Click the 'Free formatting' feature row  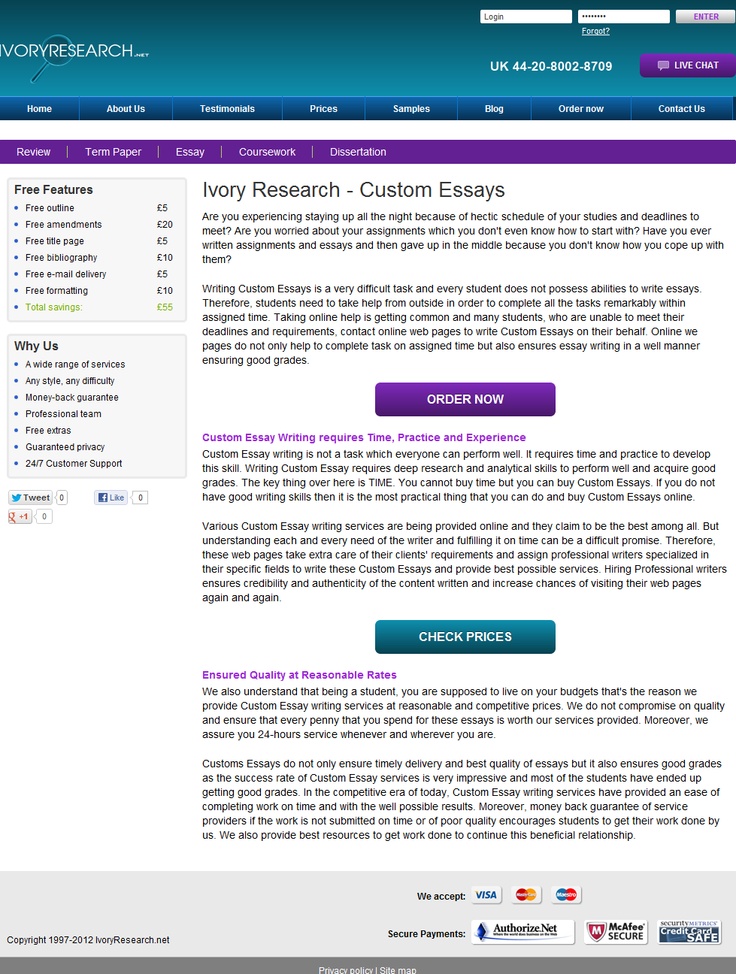pyautogui.click(x=93, y=291)
